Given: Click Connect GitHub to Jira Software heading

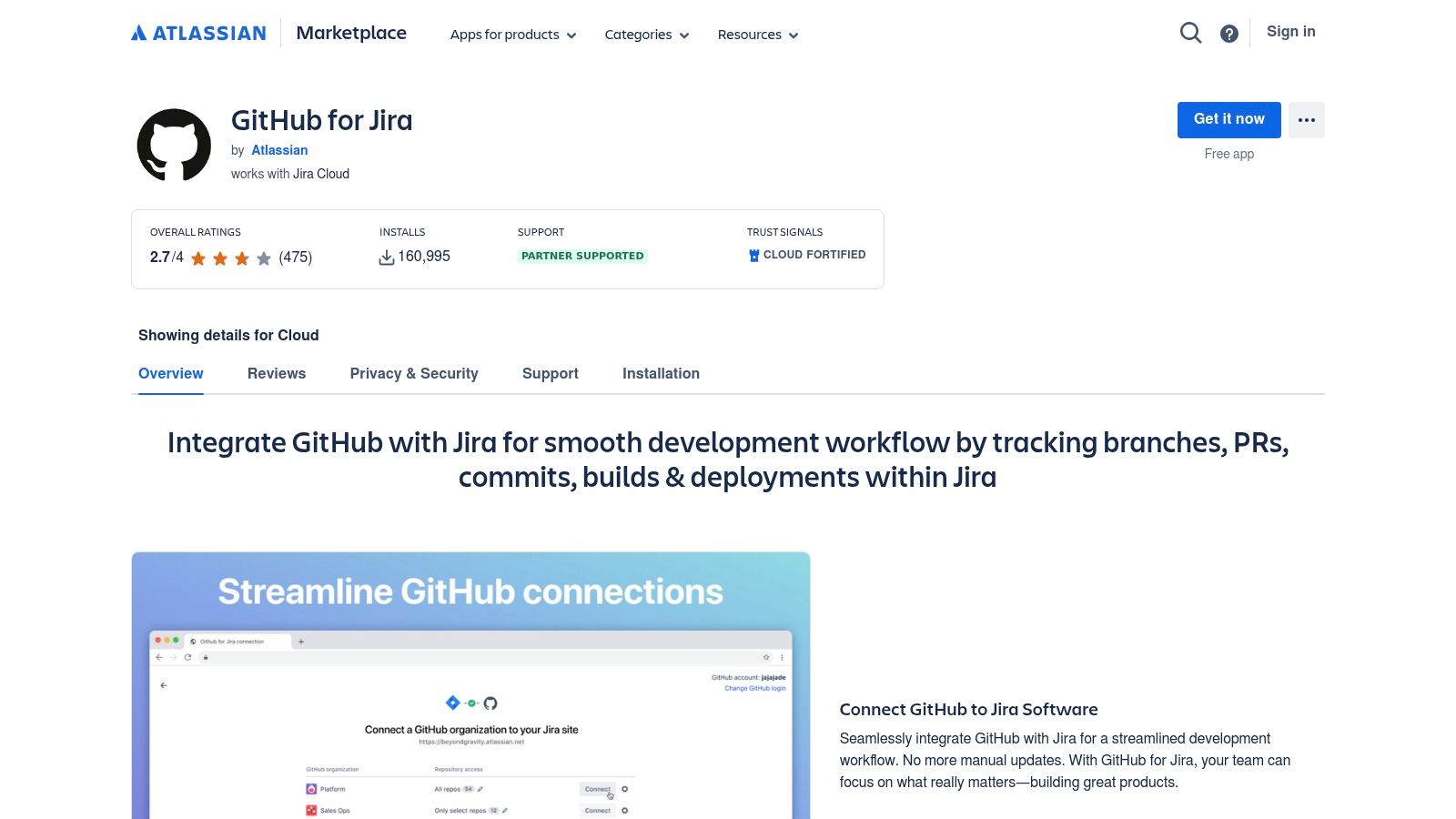Looking at the screenshot, I should tap(968, 709).
